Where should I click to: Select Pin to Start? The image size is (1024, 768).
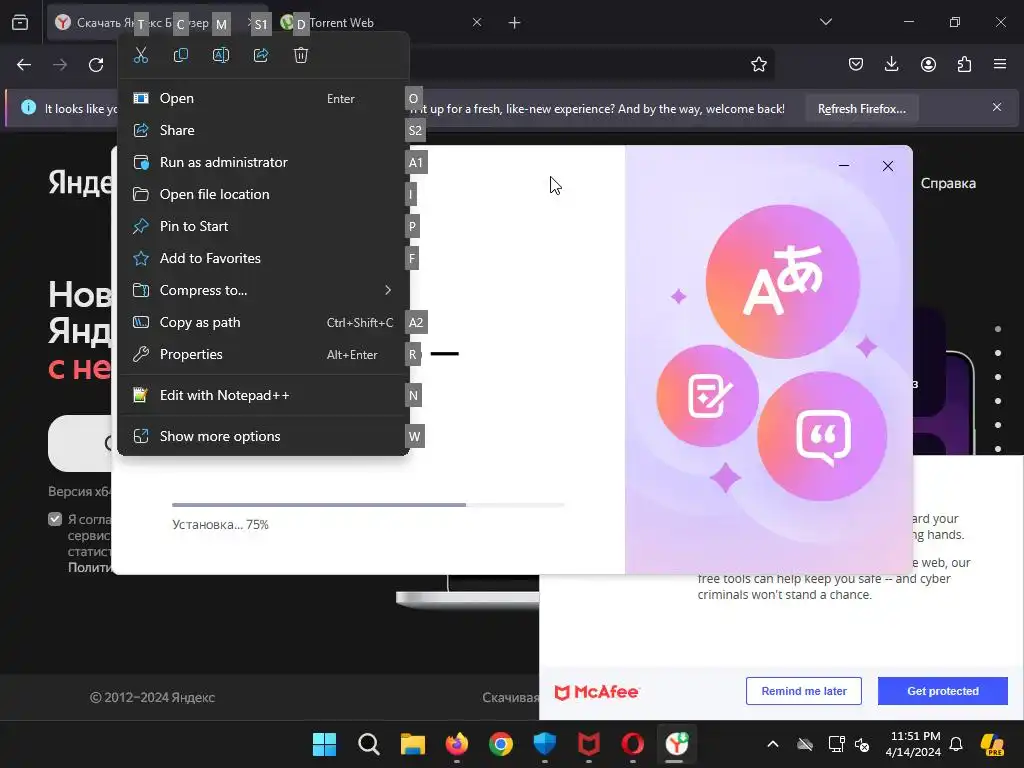263,227
